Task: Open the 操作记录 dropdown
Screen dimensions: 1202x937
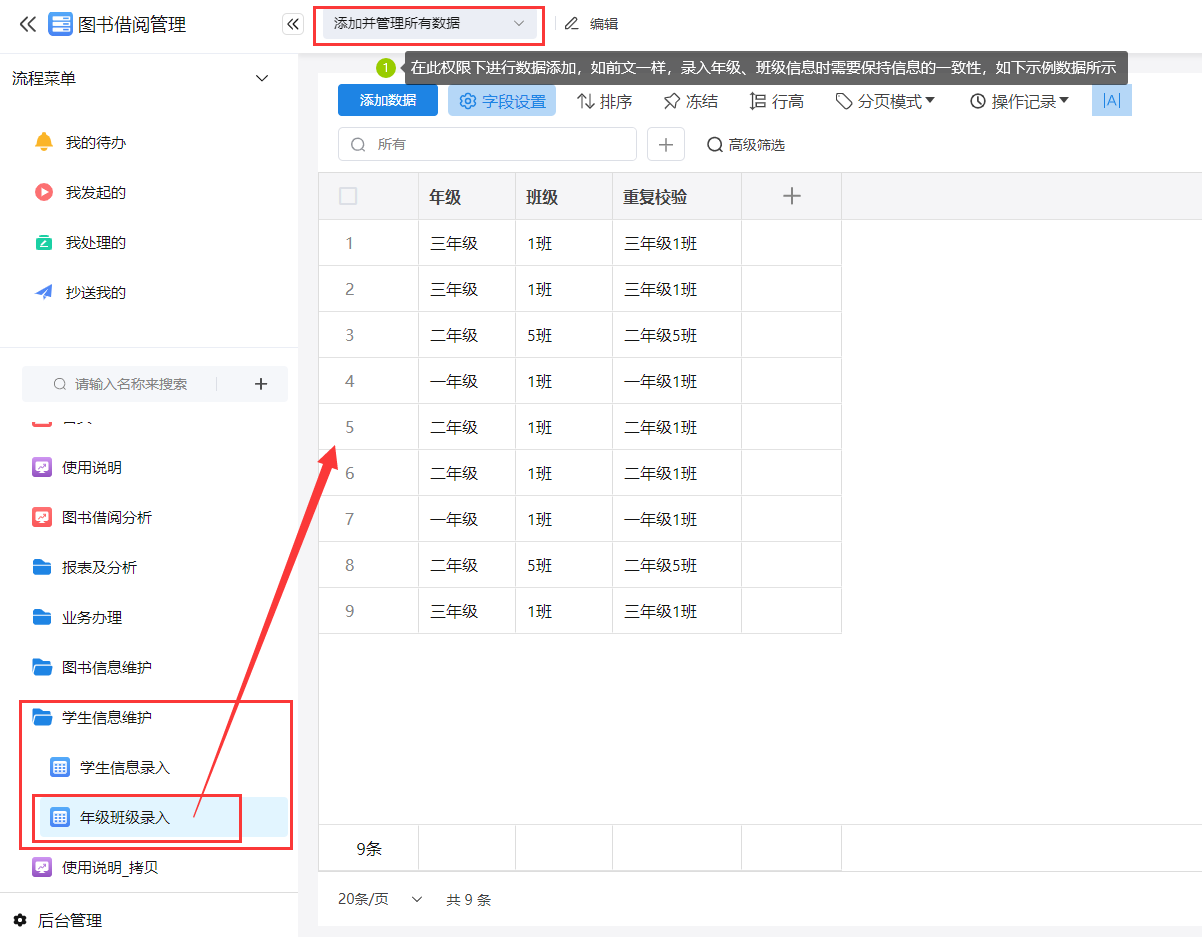Action: 1019,101
